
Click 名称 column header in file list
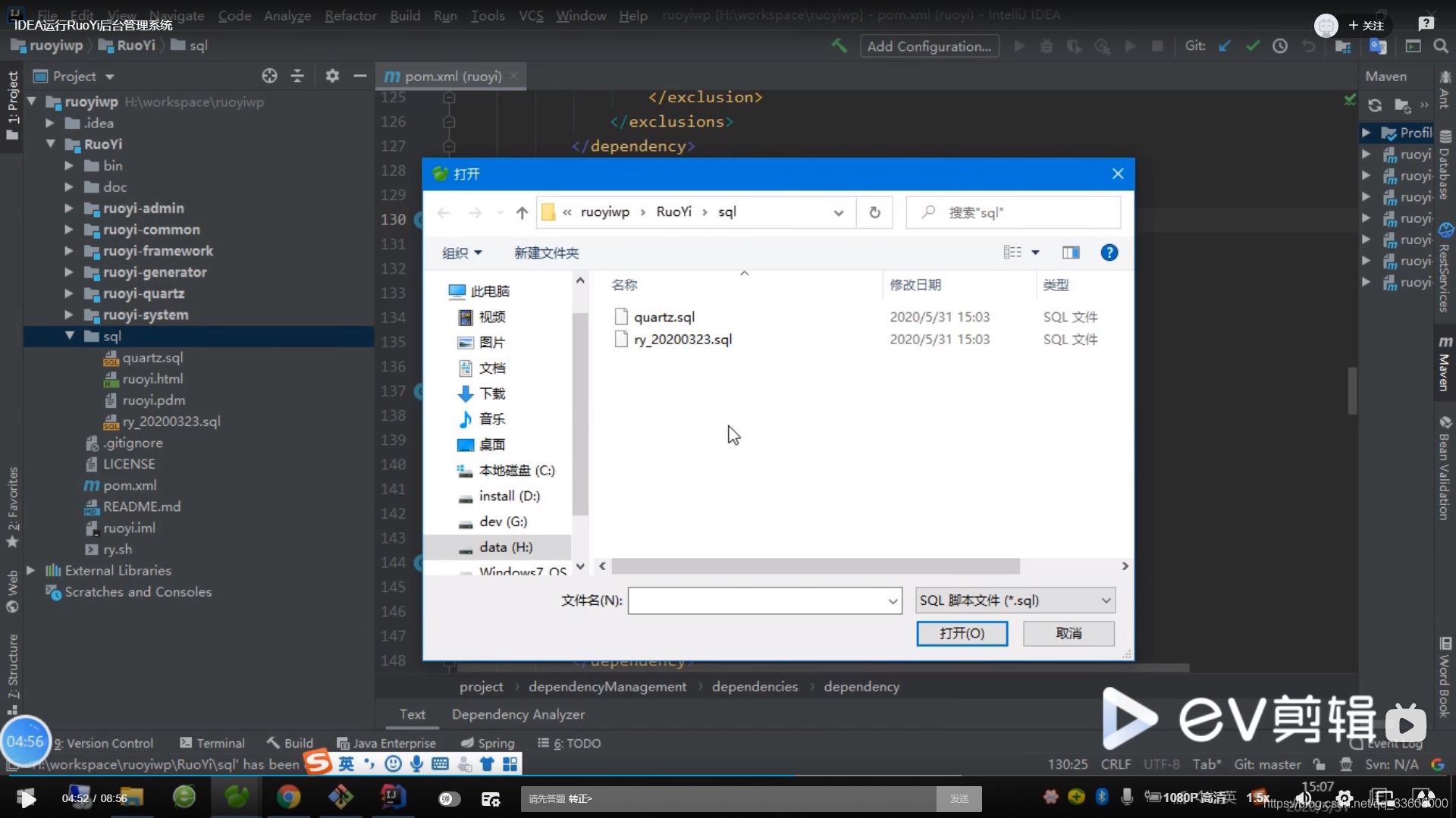coord(624,285)
